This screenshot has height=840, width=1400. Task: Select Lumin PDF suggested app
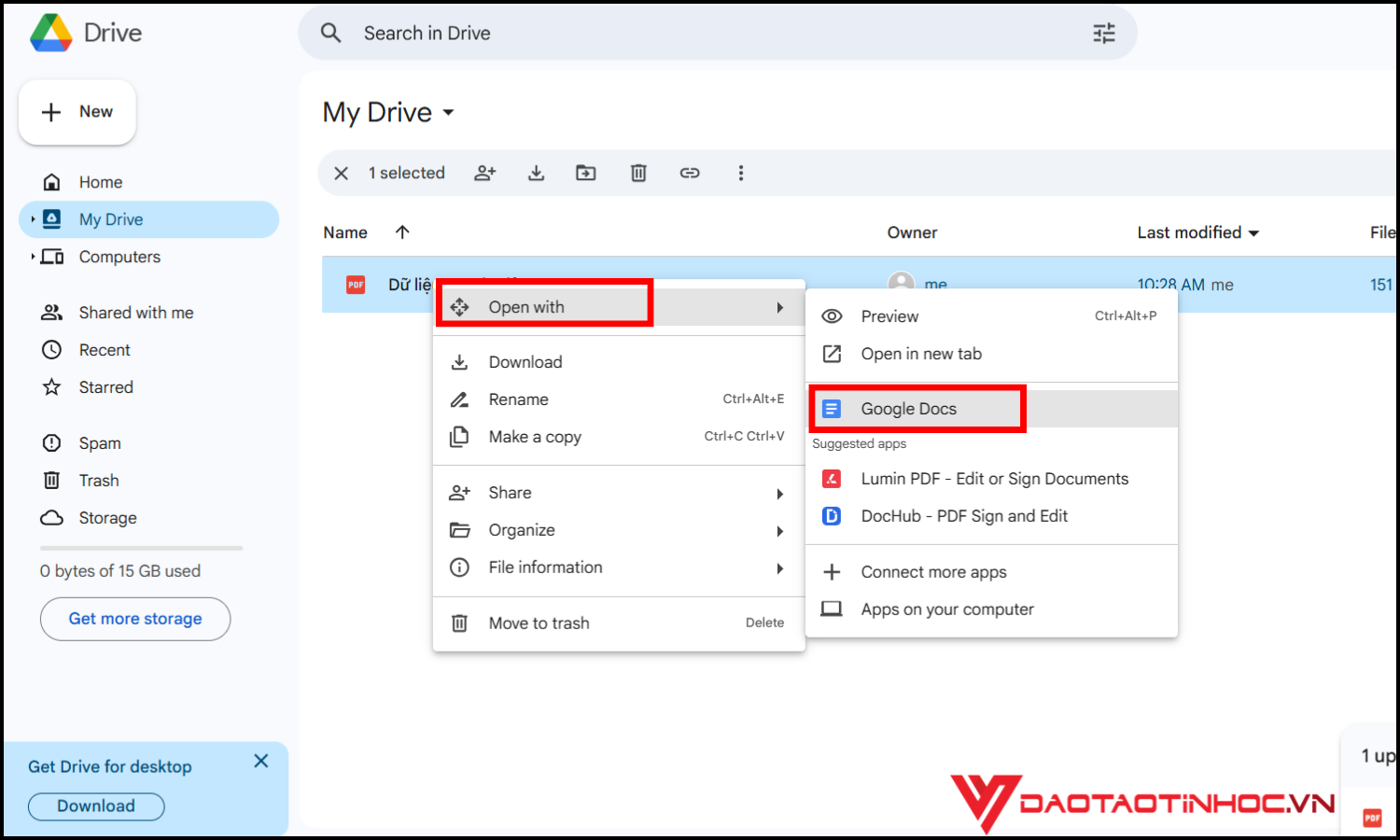point(994,479)
